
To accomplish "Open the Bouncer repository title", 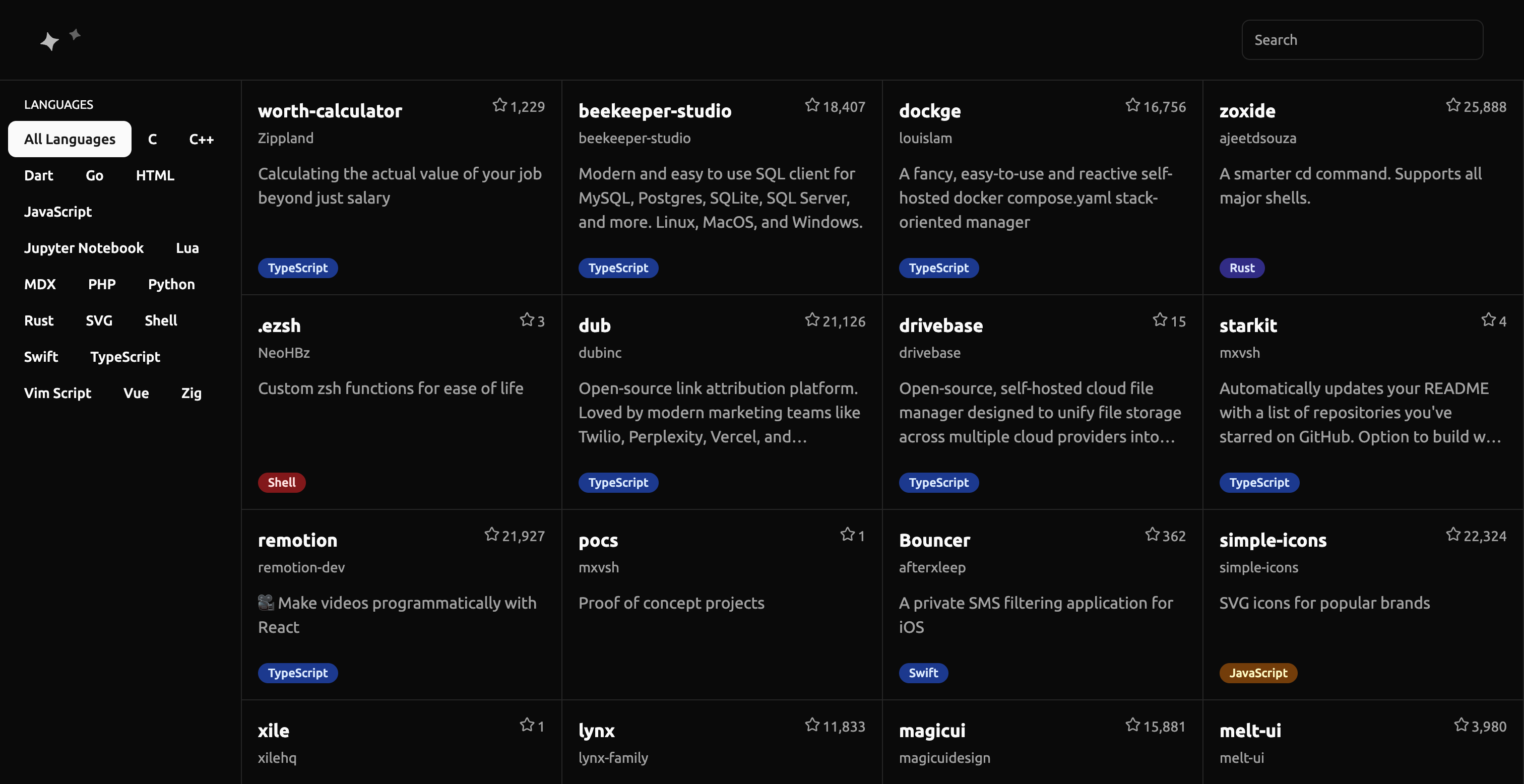I will [x=935, y=540].
